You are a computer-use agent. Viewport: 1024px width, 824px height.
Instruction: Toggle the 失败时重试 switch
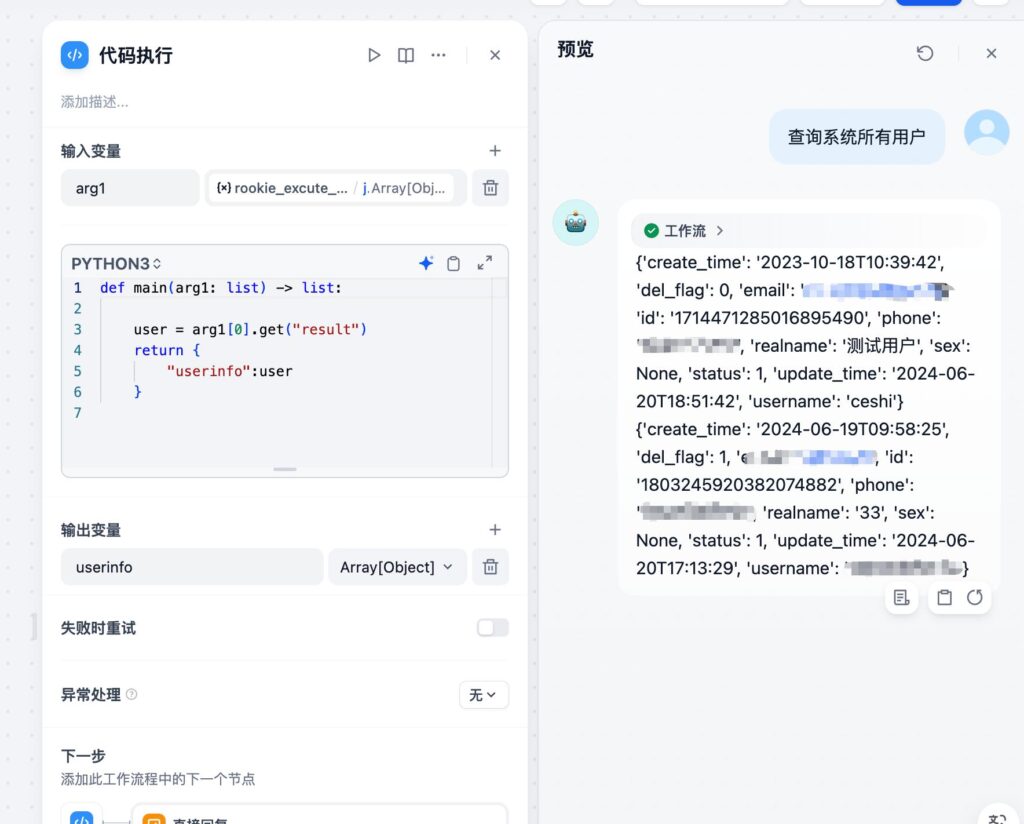point(492,628)
